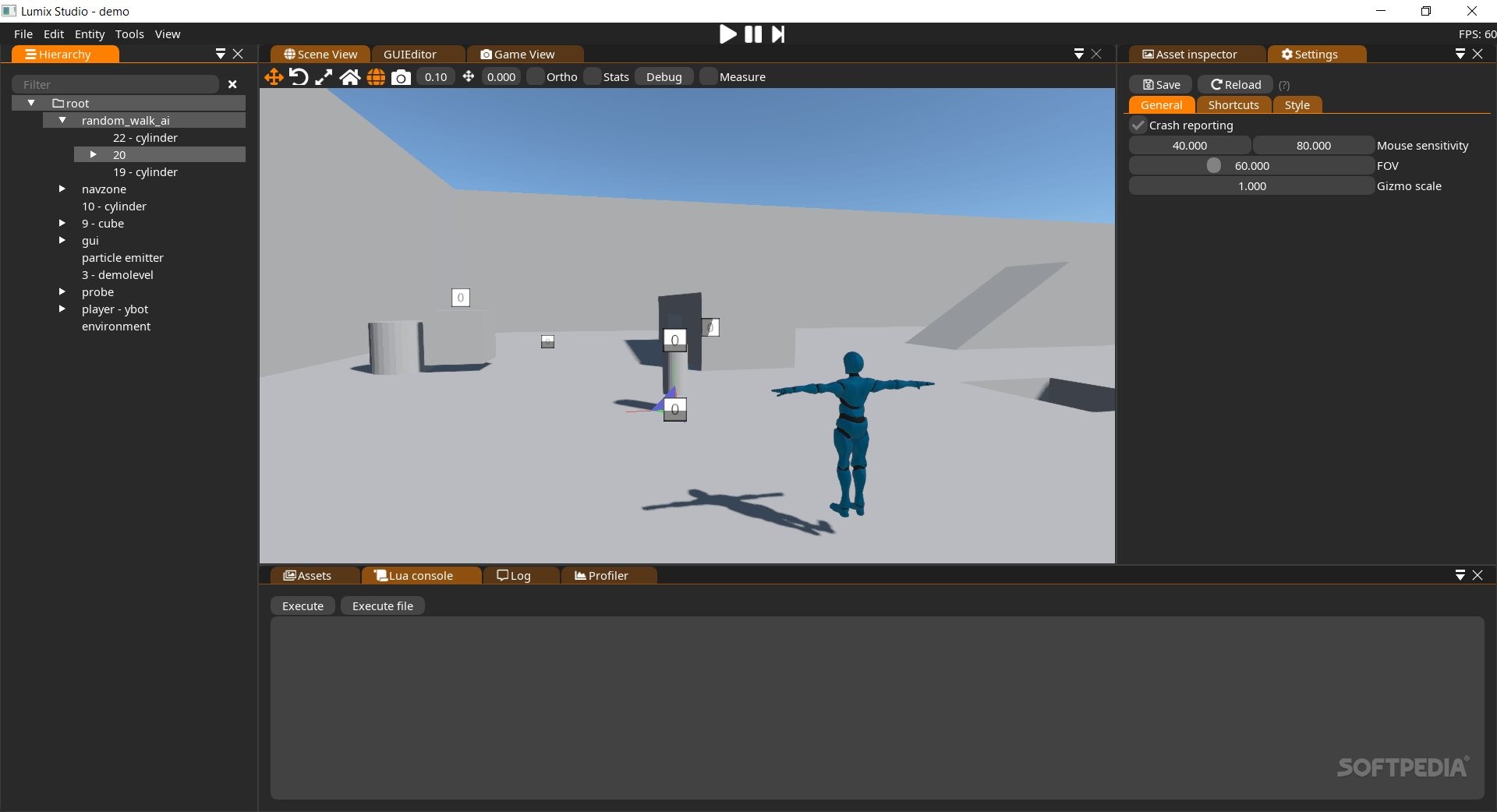Select the translate gizmo tool

[274, 76]
